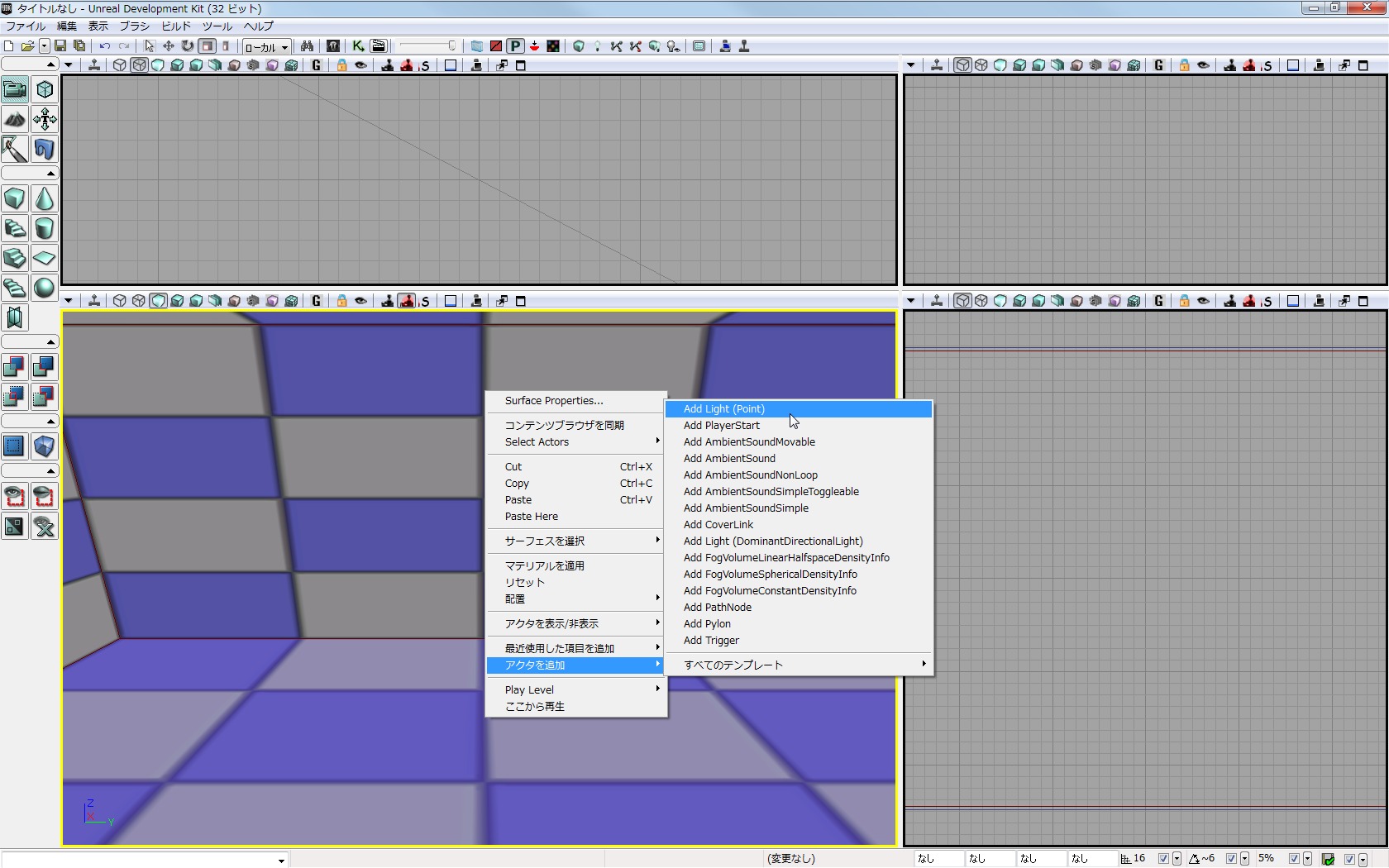Screen dimensions: 1389x868
Task: Click the Cylinder brush builder
Action: [x=45, y=228]
